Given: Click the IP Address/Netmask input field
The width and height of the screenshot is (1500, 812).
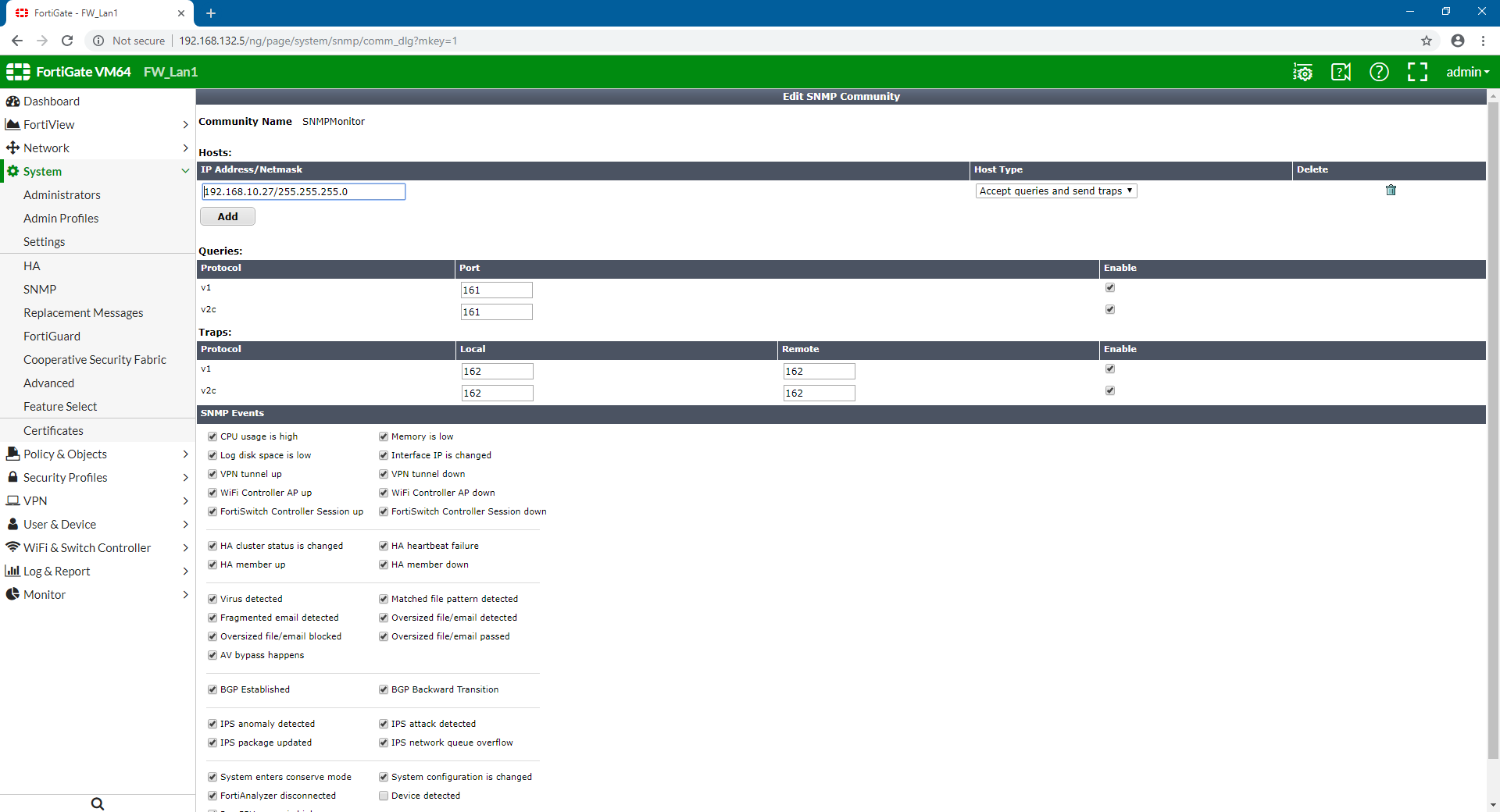Looking at the screenshot, I should [303, 191].
